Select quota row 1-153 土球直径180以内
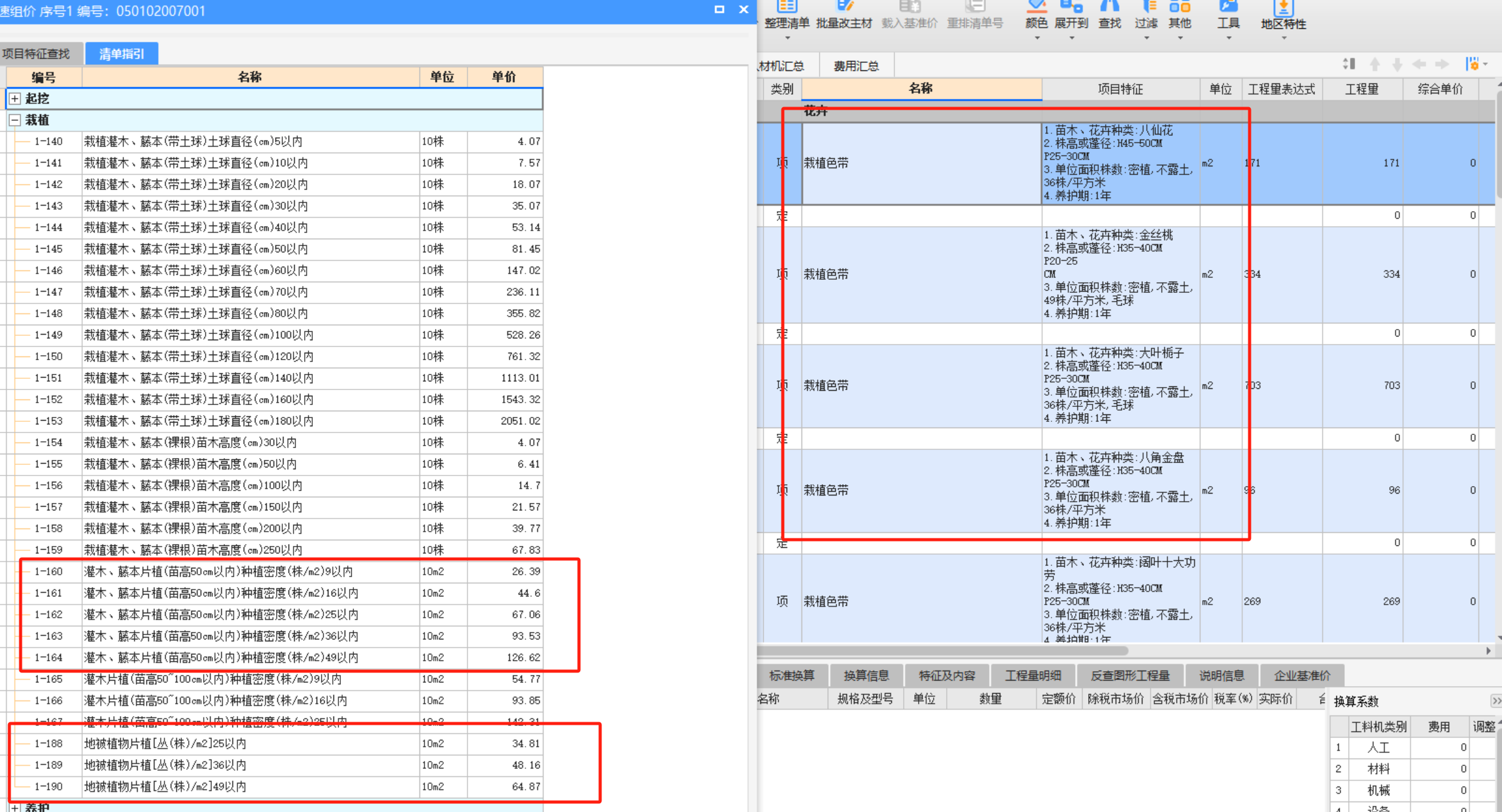Viewport: 1502px width, 812px height. coord(274,421)
